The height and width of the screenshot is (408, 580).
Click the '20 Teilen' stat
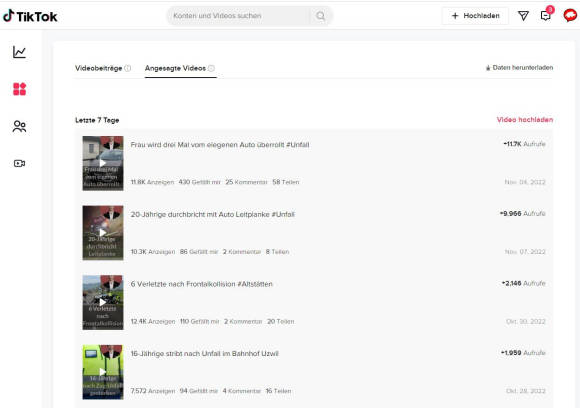(x=281, y=321)
